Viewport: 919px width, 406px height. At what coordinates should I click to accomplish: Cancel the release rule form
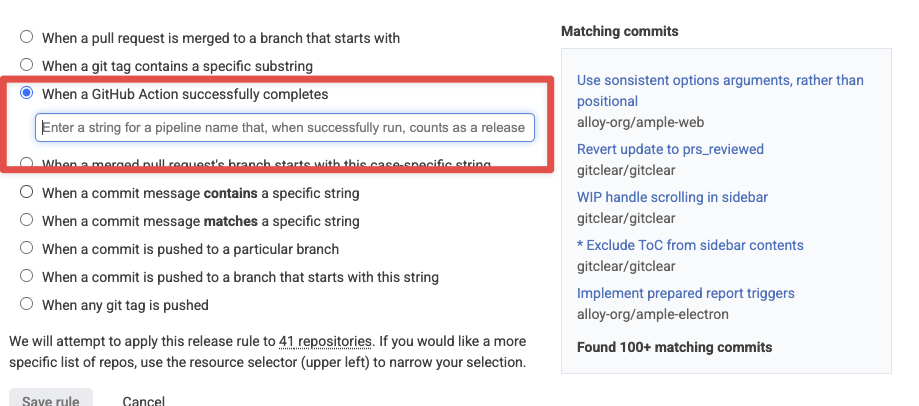(x=143, y=400)
